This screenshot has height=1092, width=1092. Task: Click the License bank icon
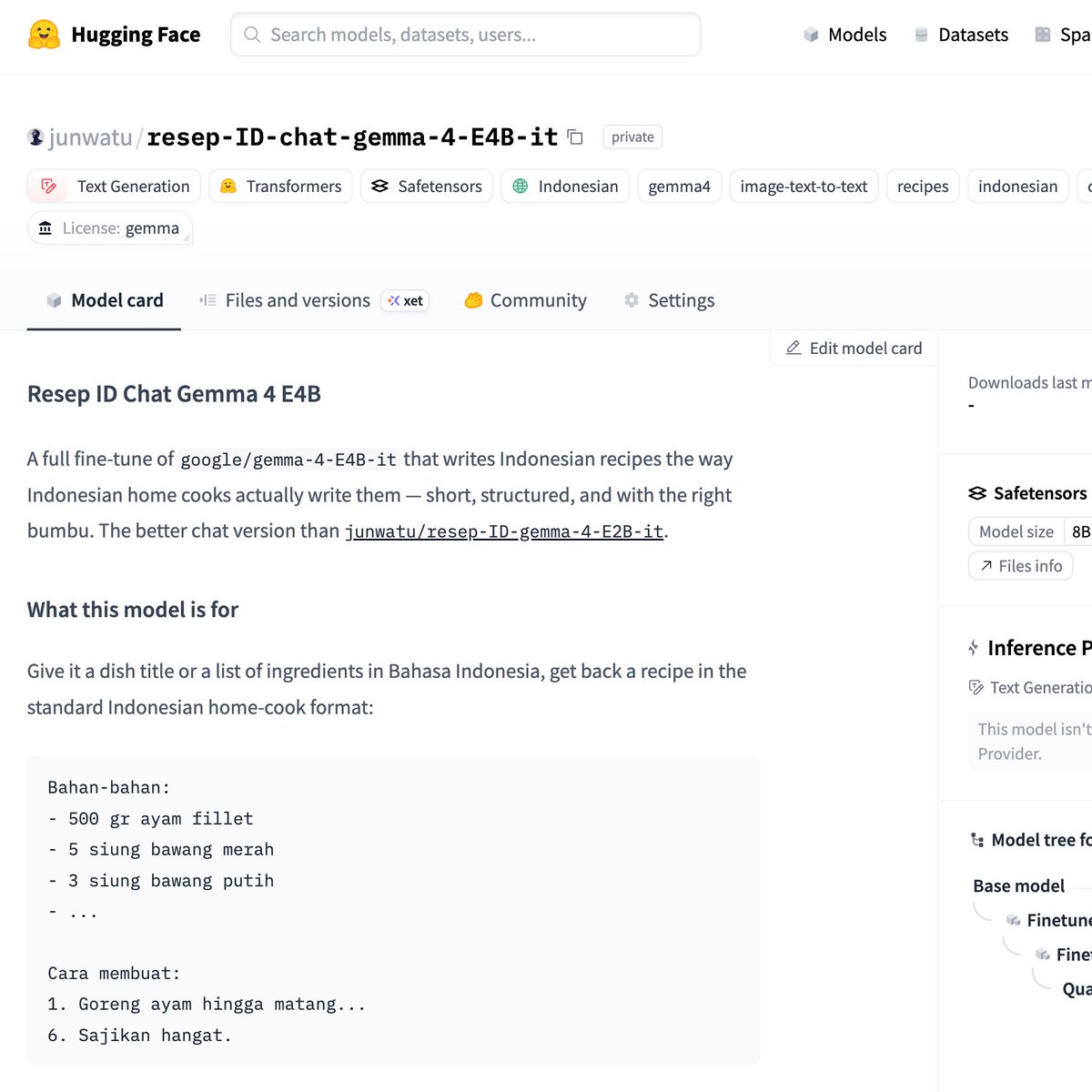click(45, 228)
